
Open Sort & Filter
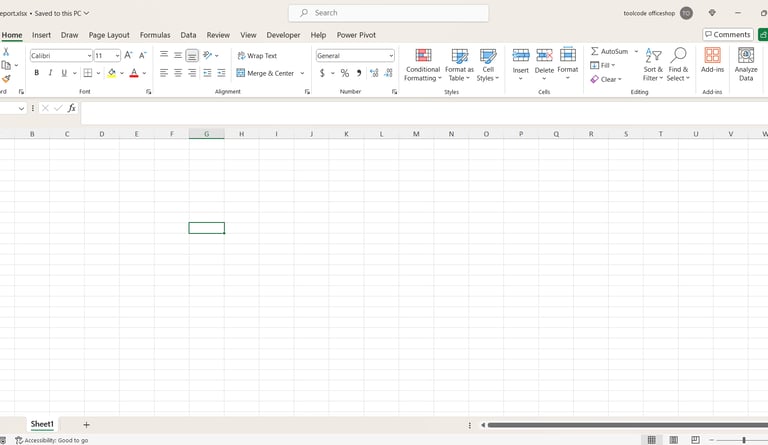[x=653, y=65]
